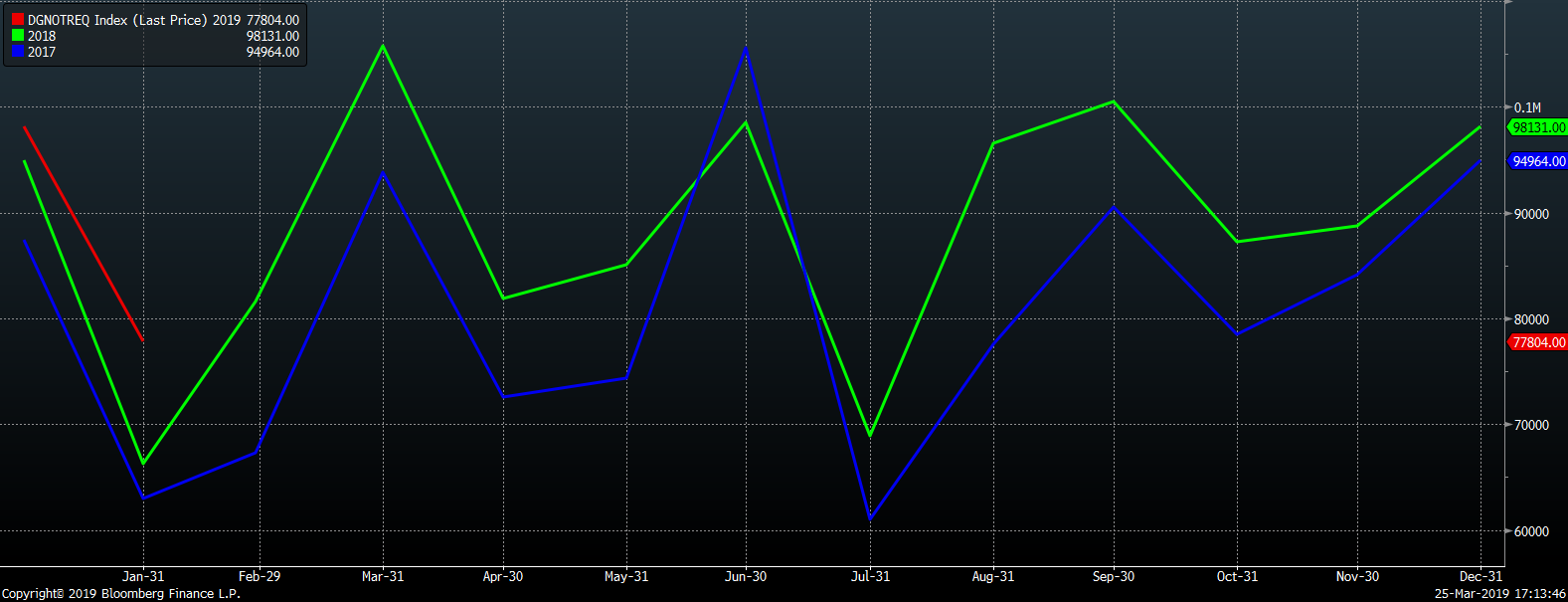Click the Dec-31 date label

pyautogui.click(x=1481, y=576)
